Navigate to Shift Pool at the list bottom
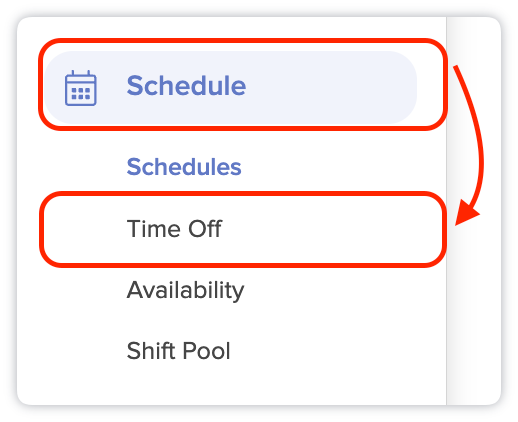Viewport: 518px width, 422px height. (x=178, y=351)
